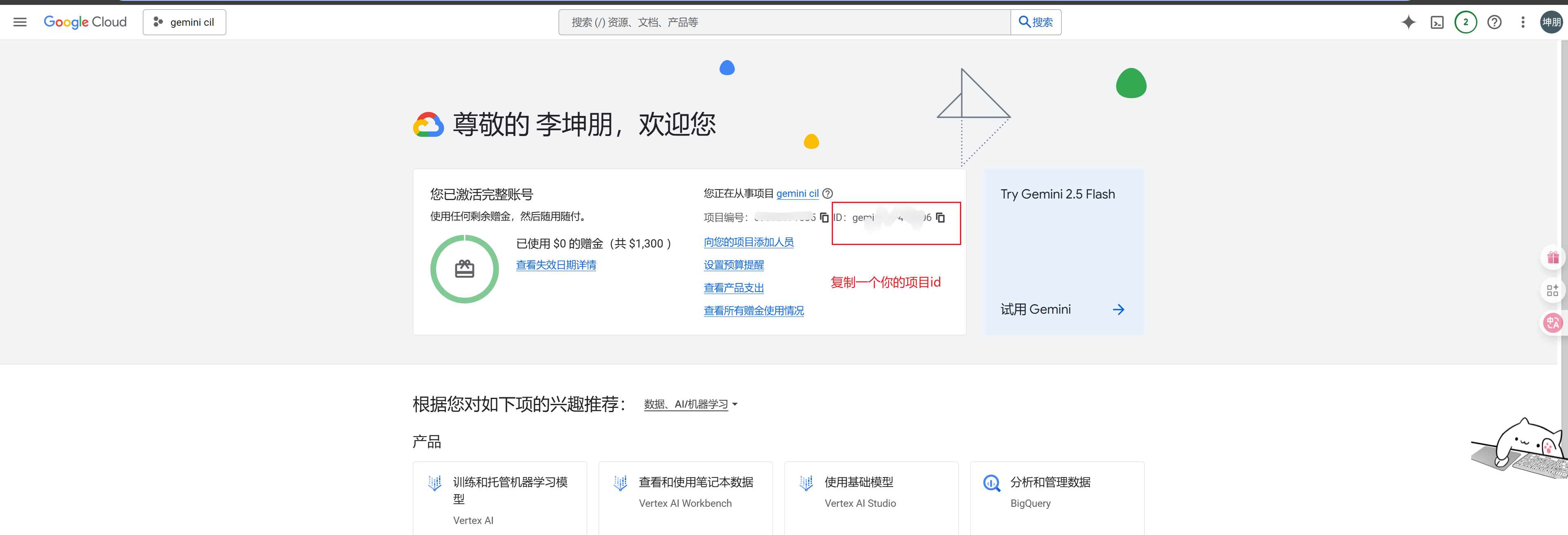
Task: Copy the project number with the copy icon
Action: tap(824, 217)
